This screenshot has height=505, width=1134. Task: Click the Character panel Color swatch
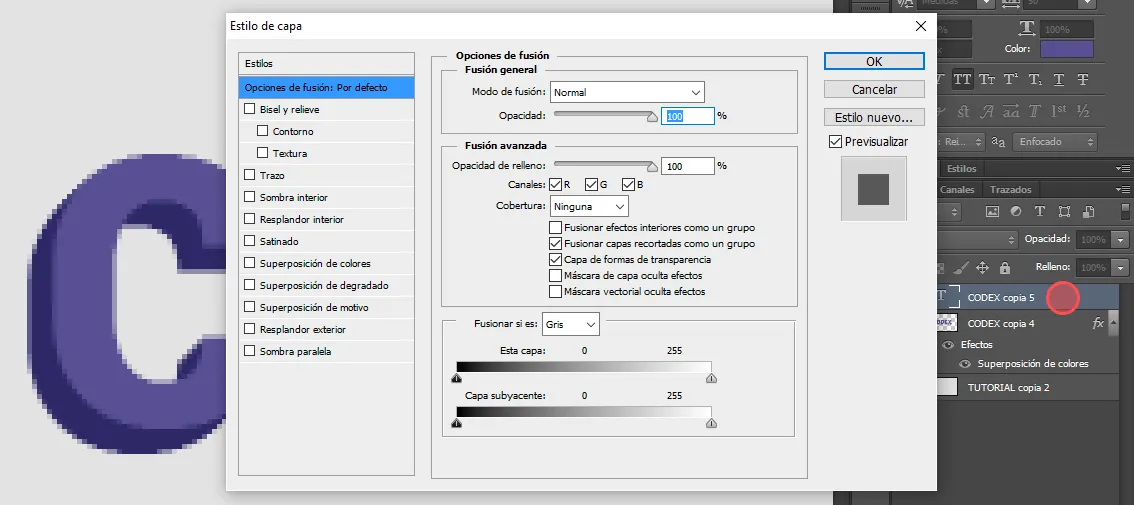pos(1067,49)
